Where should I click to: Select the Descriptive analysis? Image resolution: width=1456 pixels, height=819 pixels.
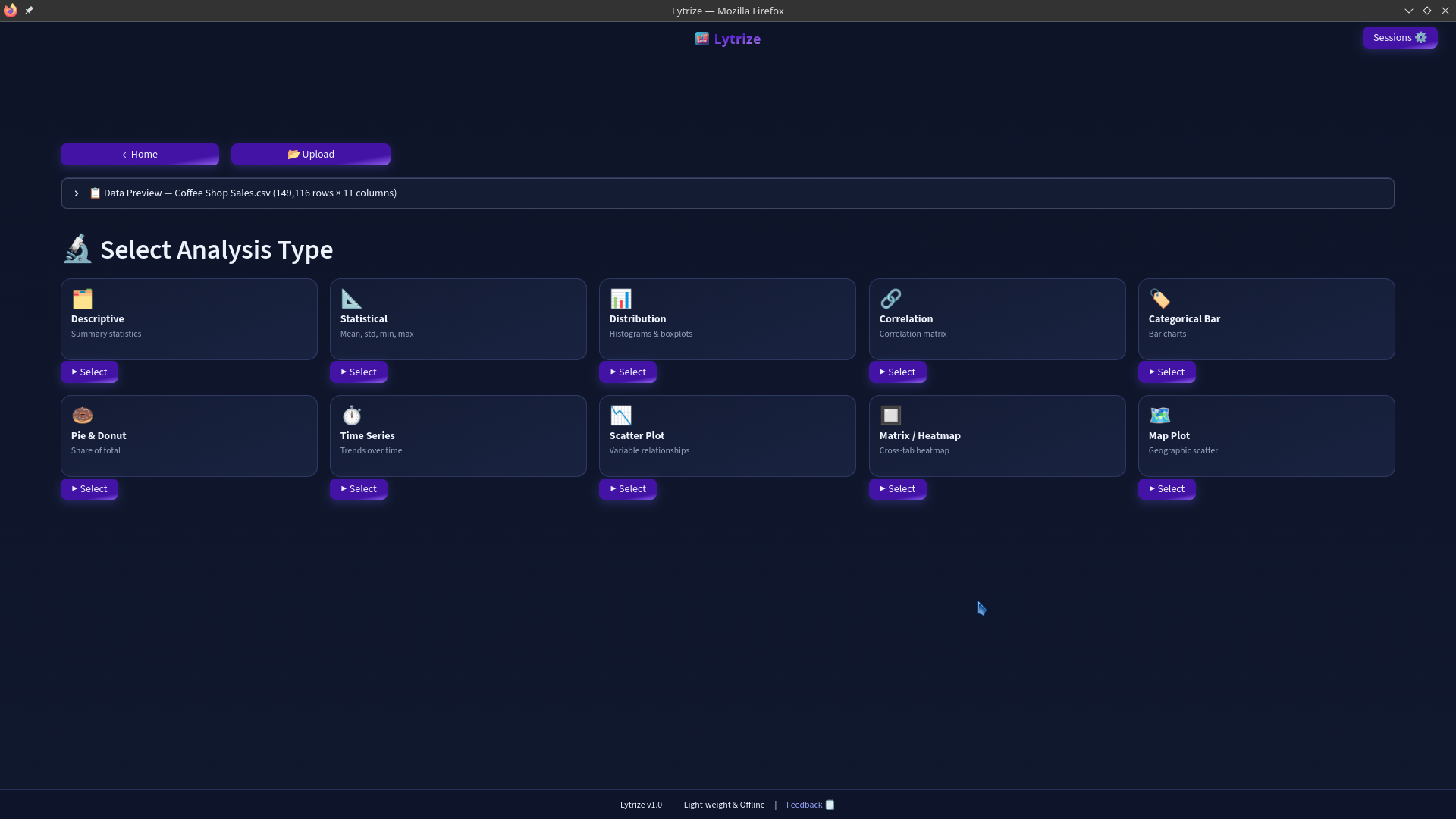click(89, 372)
